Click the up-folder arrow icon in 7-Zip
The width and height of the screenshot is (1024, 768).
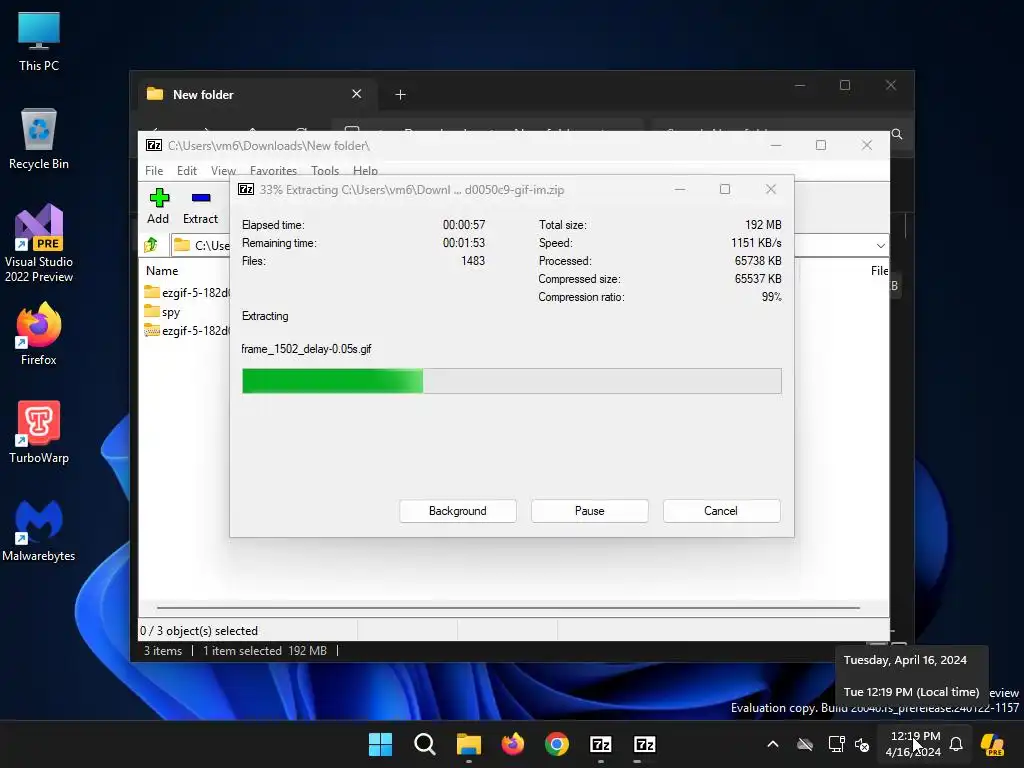click(151, 245)
